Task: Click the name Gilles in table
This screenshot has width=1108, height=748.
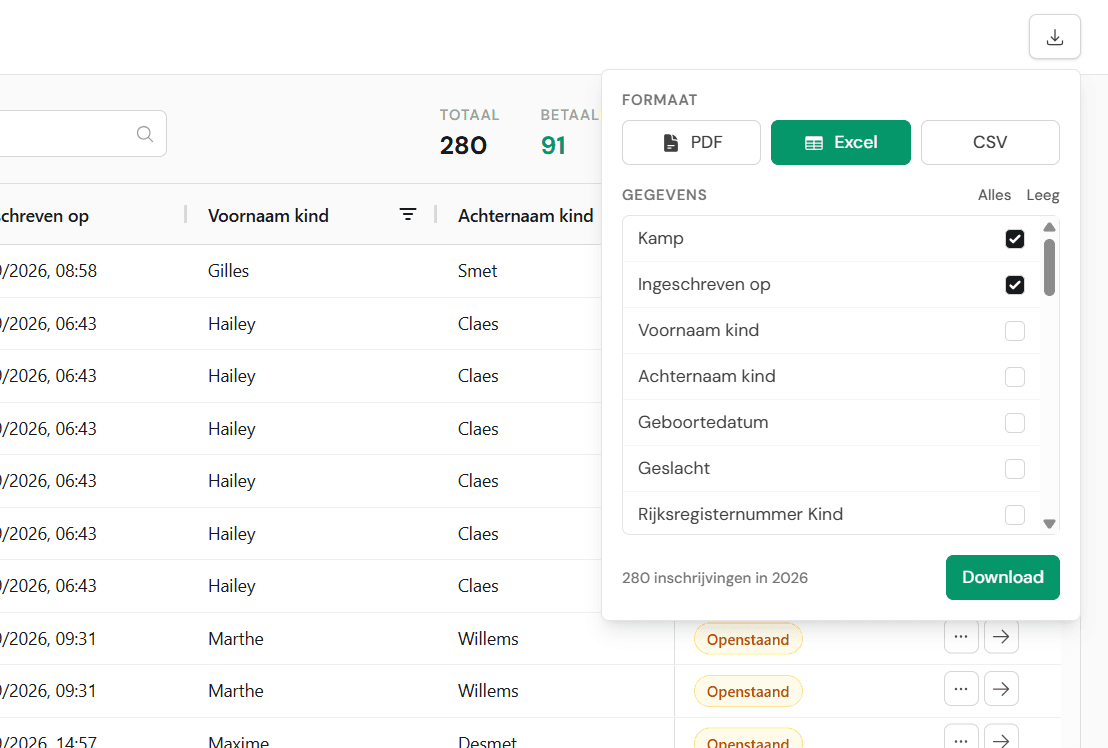Action: (x=228, y=271)
